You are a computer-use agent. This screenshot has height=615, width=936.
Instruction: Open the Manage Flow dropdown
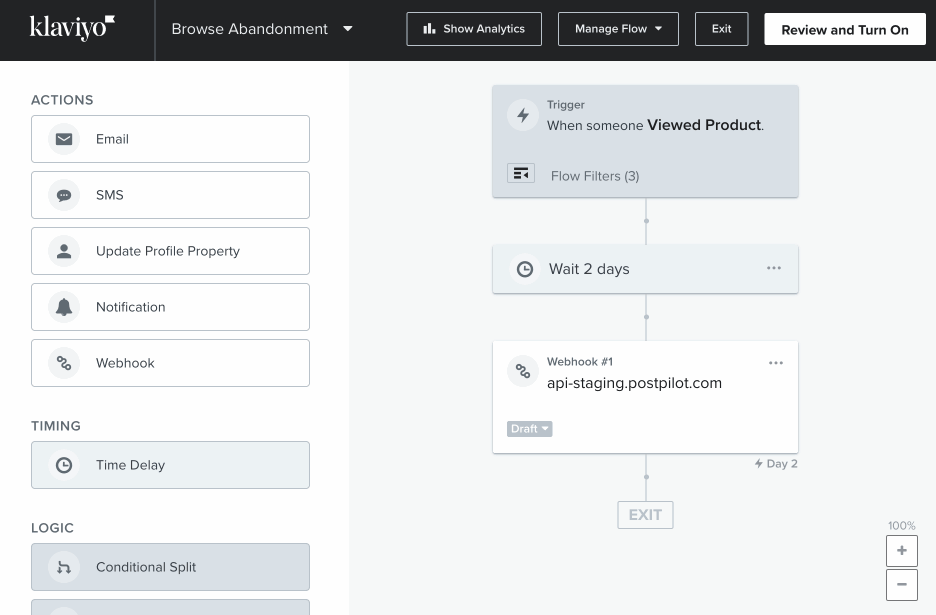[x=618, y=29]
